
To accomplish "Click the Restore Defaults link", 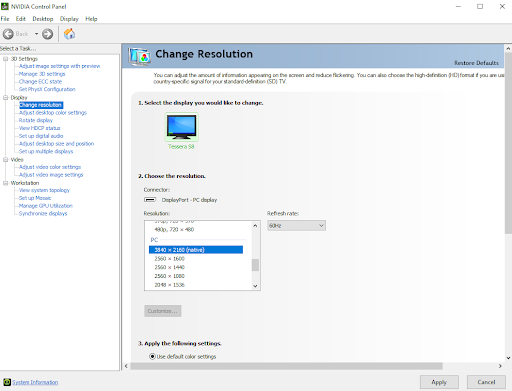I will click(476, 63).
